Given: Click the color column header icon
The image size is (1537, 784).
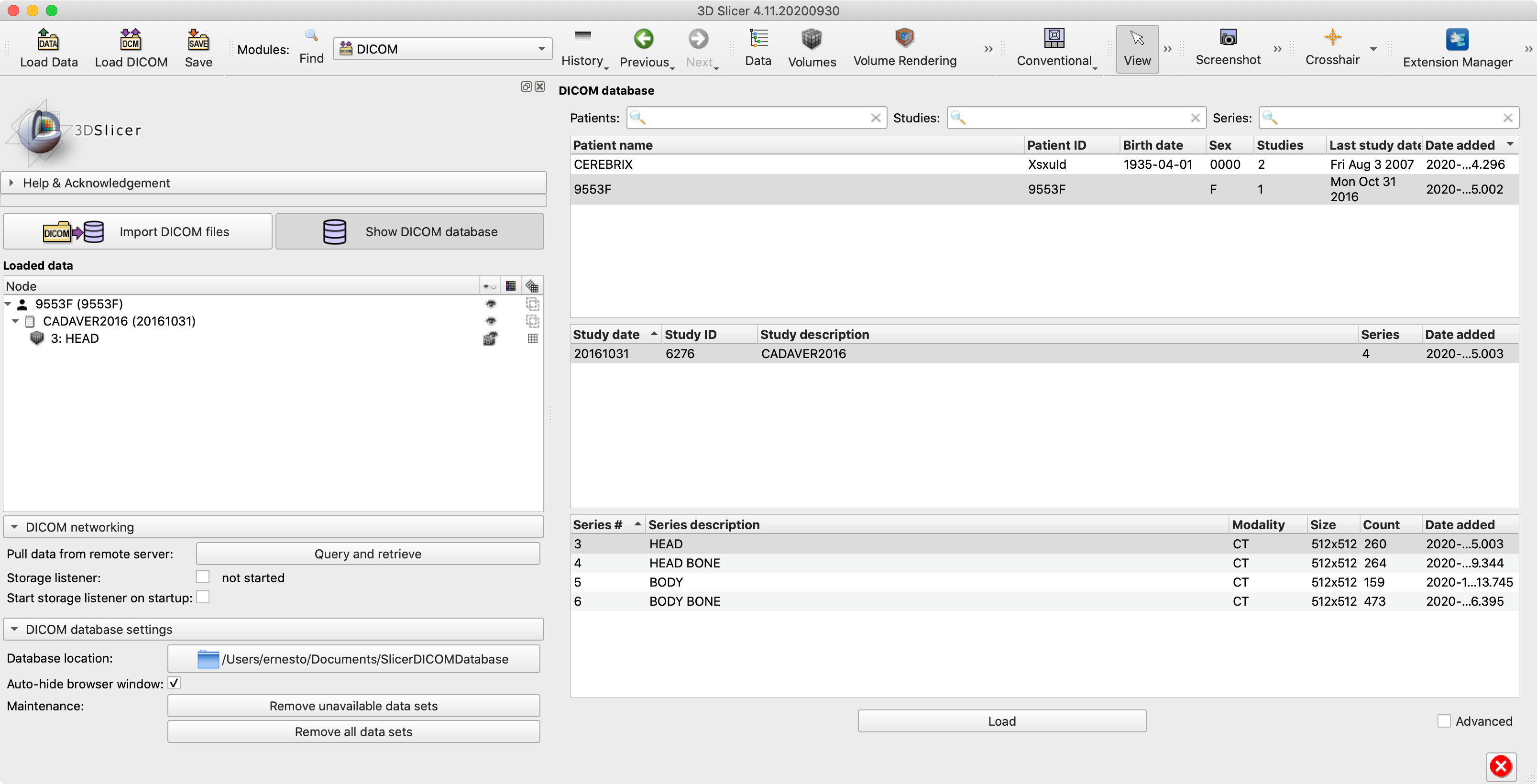Looking at the screenshot, I should [x=511, y=286].
